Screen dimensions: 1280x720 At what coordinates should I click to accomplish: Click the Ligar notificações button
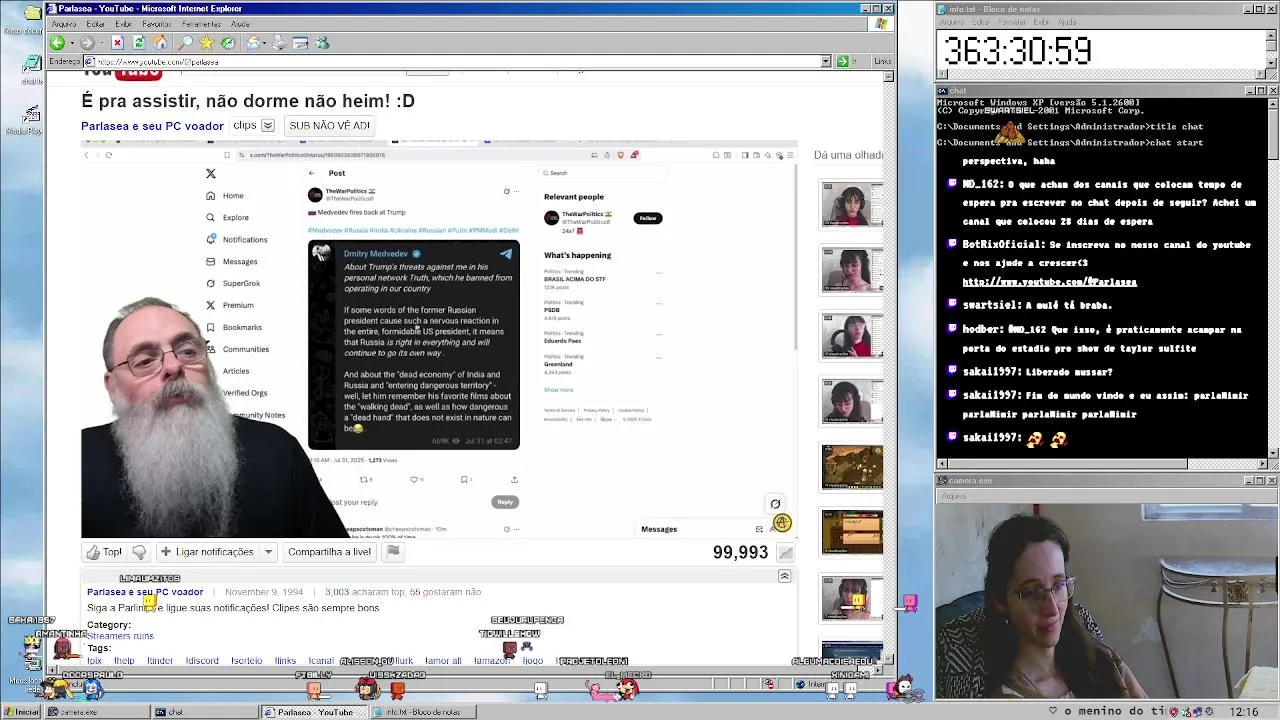tap(206, 552)
